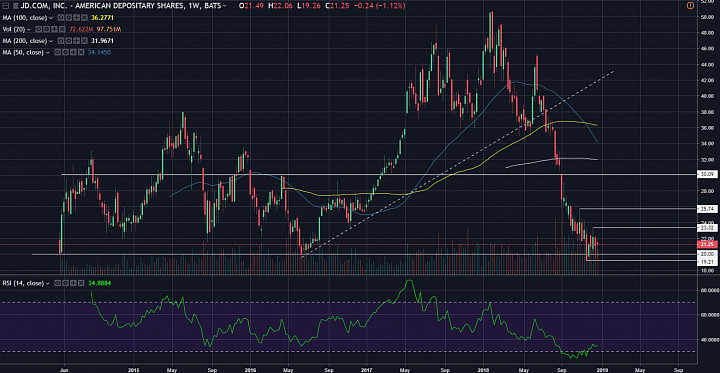Click the 2017 label on time axis
Viewport: 720px width, 373px height.
pyautogui.click(x=366, y=369)
